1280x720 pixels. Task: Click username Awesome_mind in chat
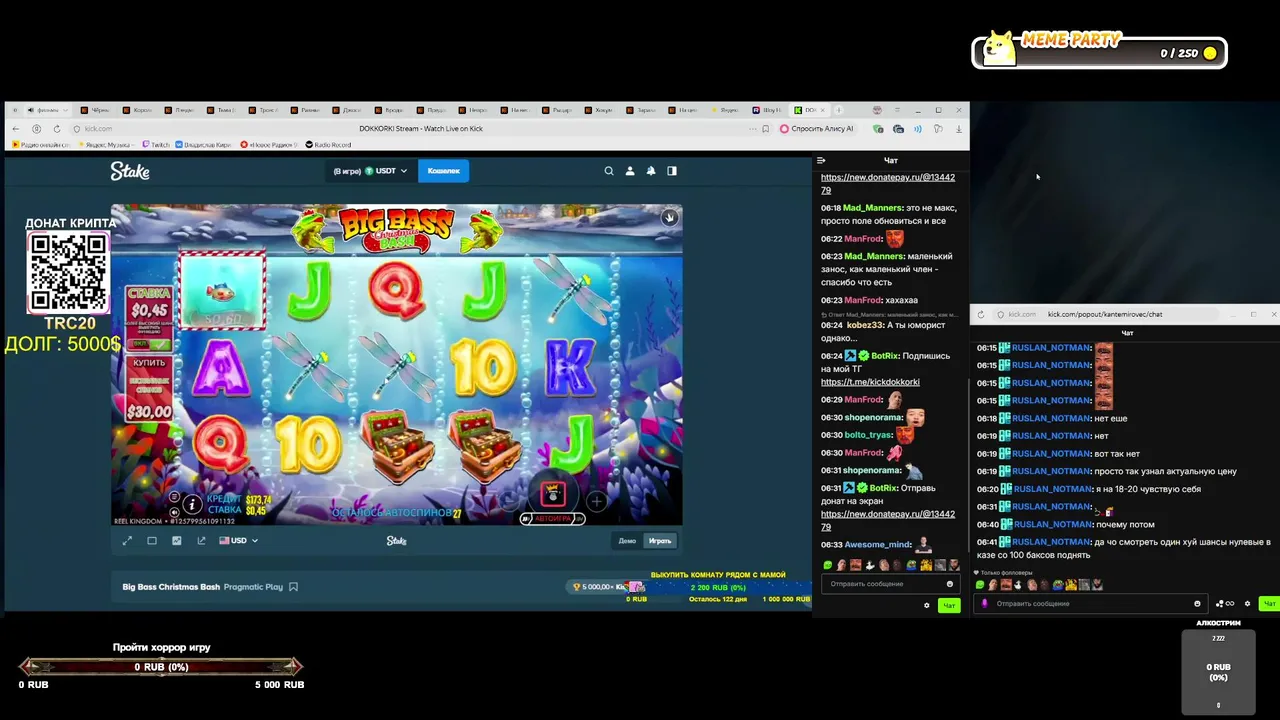coord(878,545)
